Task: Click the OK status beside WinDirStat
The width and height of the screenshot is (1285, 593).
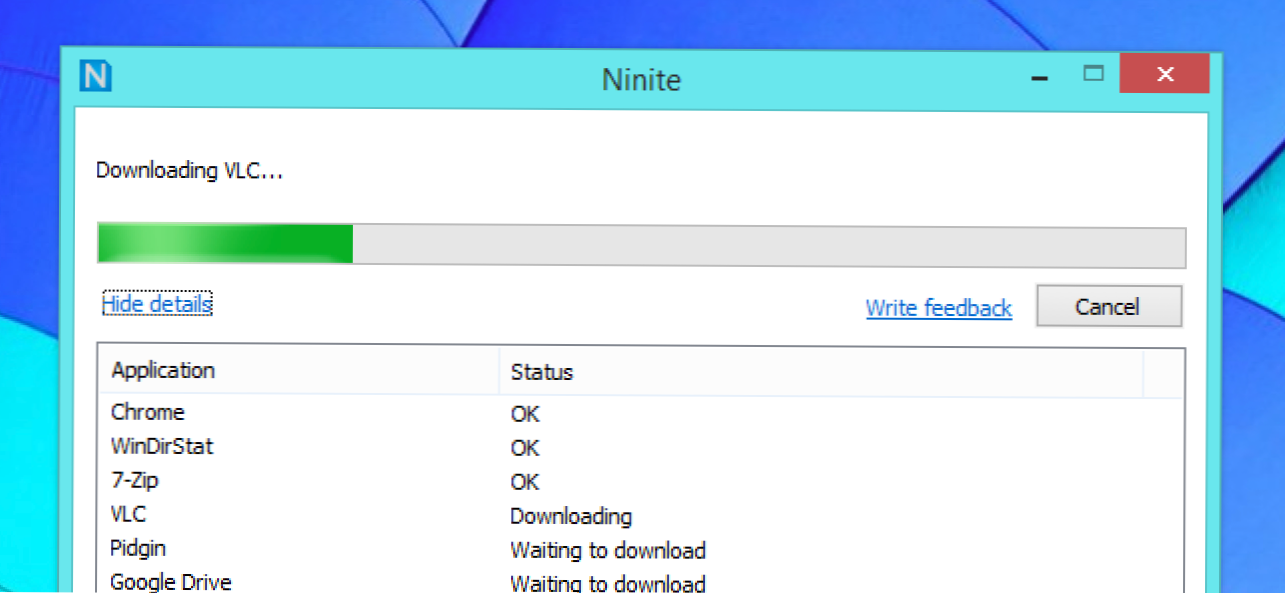Action: (525, 448)
